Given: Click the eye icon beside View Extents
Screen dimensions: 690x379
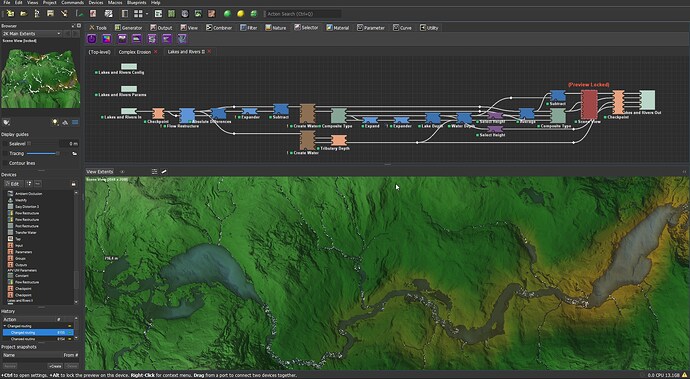Looking at the screenshot, I should (x=122, y=172).
